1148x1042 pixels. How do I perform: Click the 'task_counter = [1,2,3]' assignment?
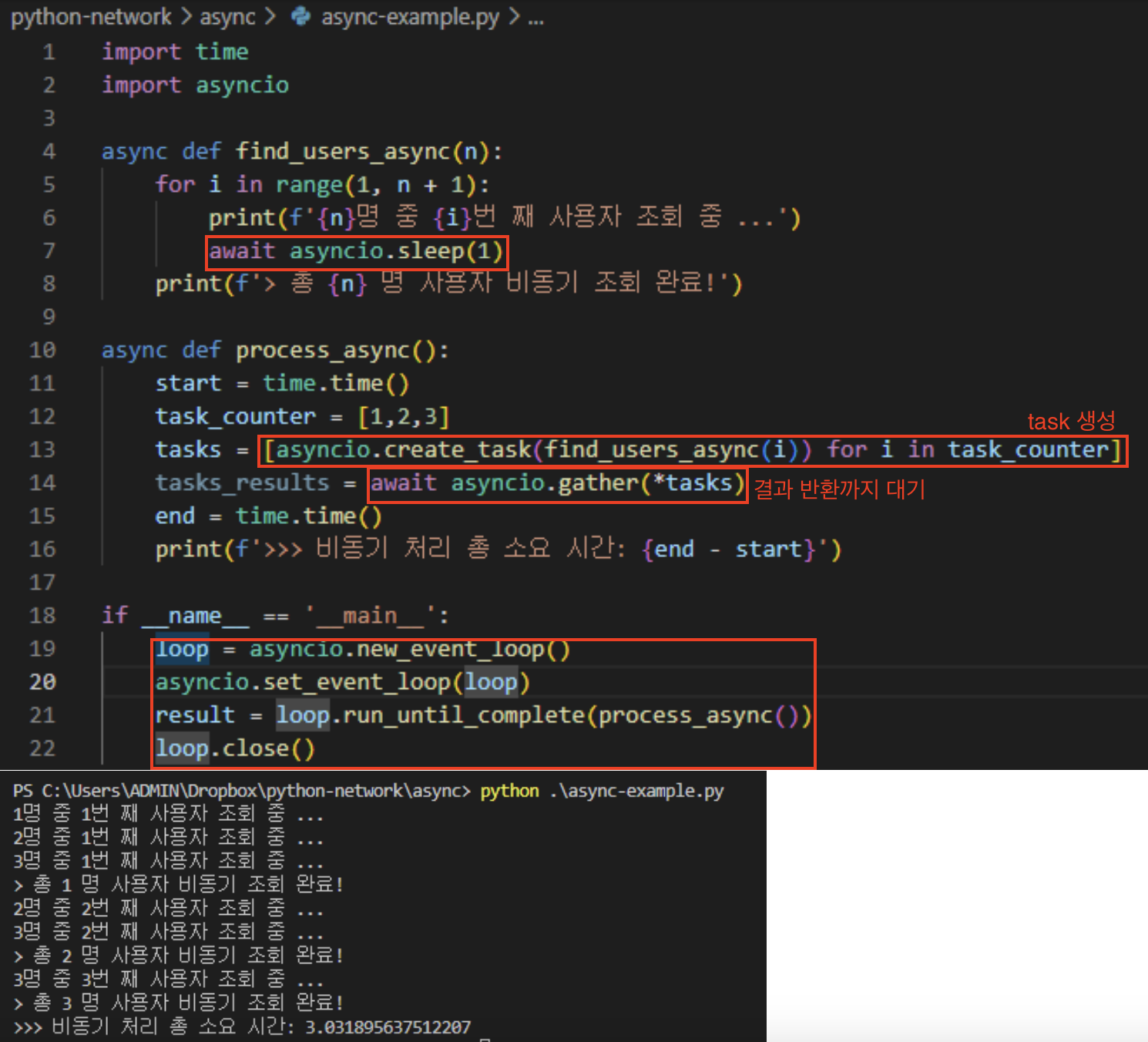[302, 416]
